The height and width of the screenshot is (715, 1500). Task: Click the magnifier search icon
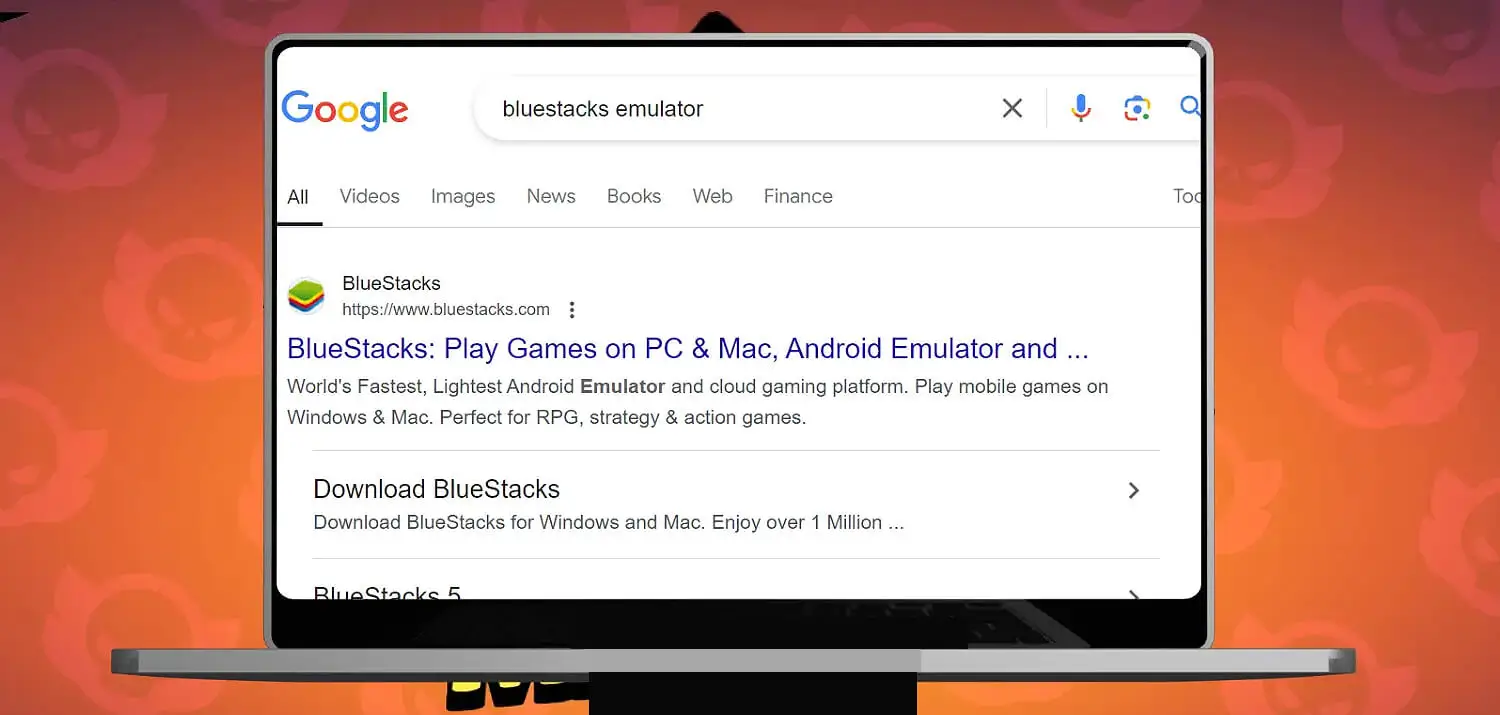click(x=1190, y=107)
